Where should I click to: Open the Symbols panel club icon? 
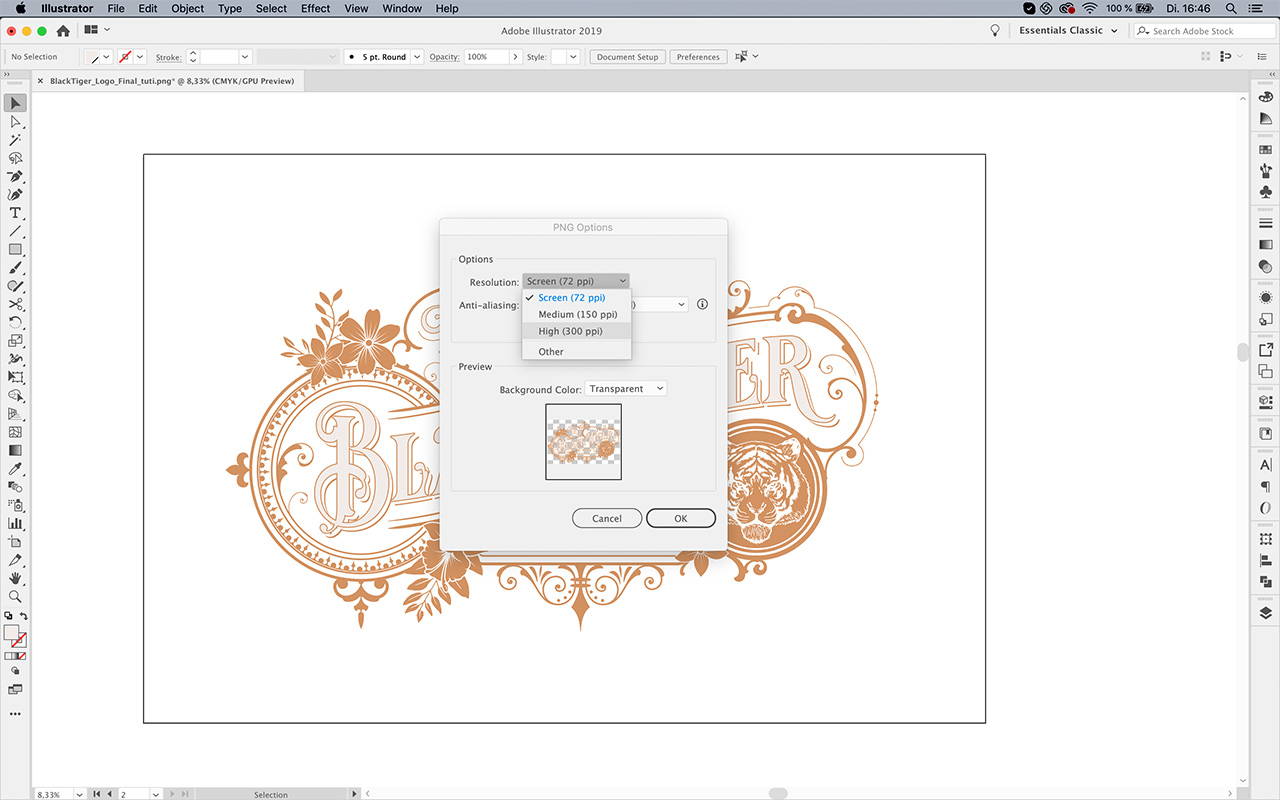[x=1265, y=191]
